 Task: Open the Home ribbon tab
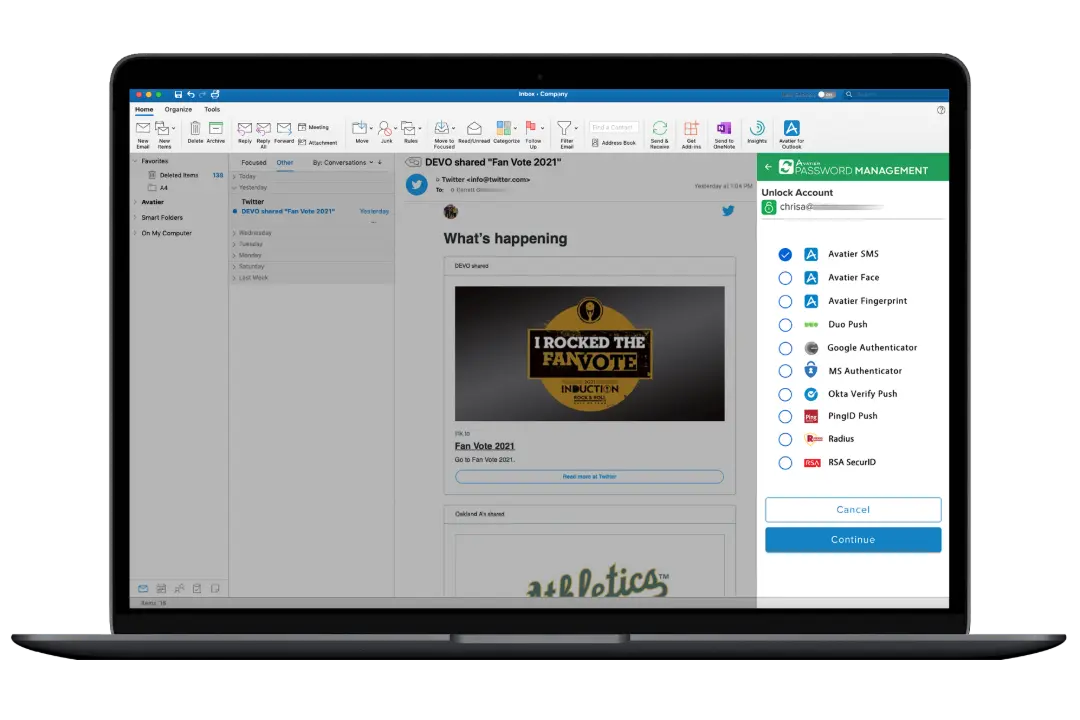(x=144, y=110)
